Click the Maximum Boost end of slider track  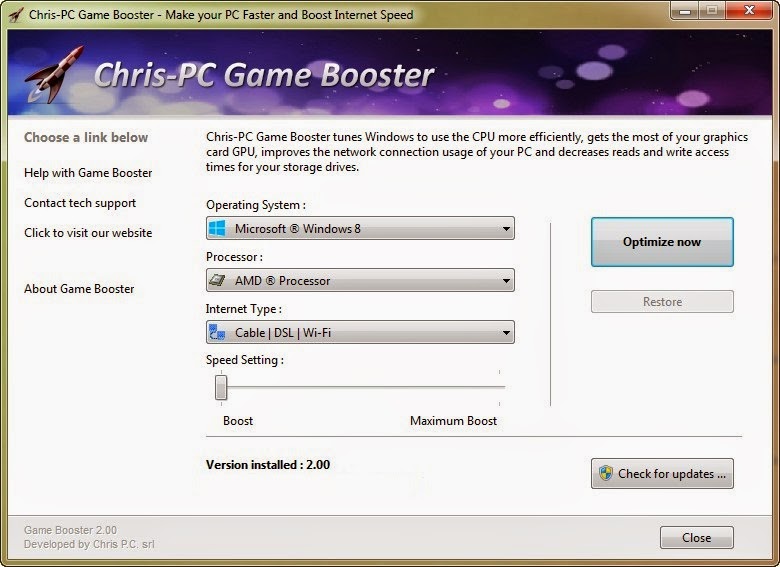coord(499,386)
